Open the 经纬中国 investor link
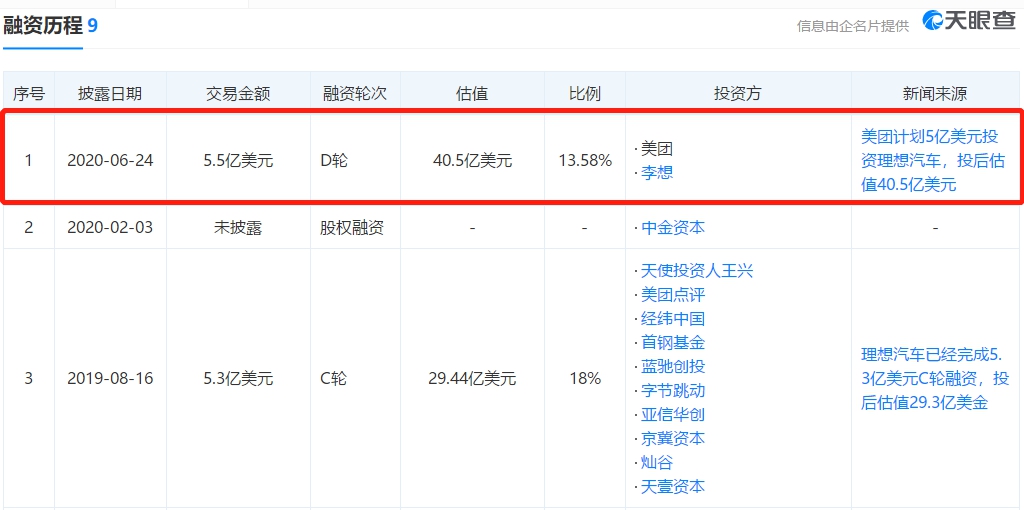Viewport: 1024px width, 510px height. (673, 319)
